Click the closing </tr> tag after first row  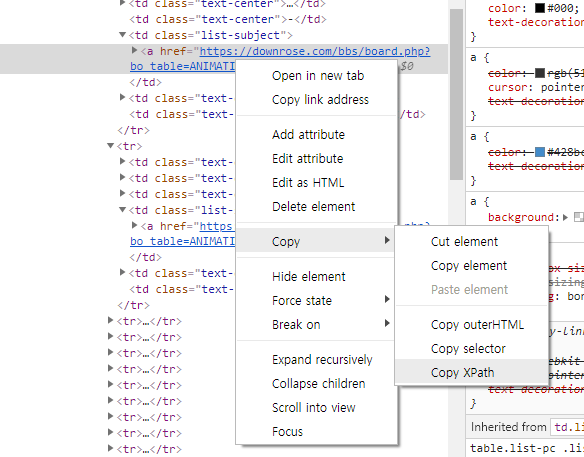(x=134, y=130)
